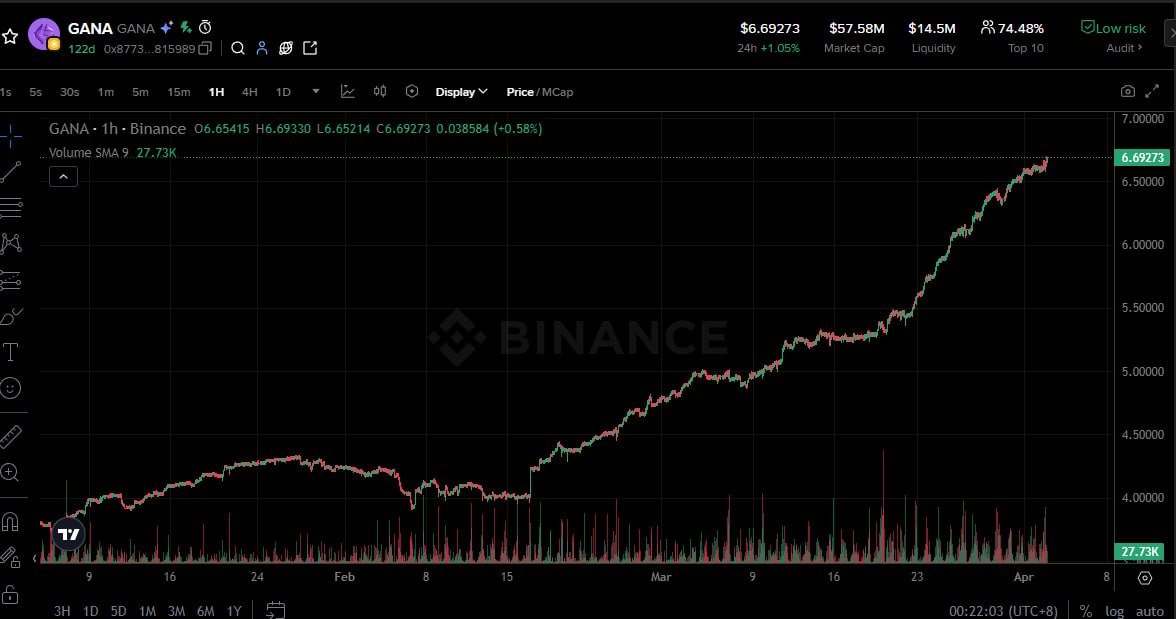Open the external link share icon

click(x=310, y=48)
